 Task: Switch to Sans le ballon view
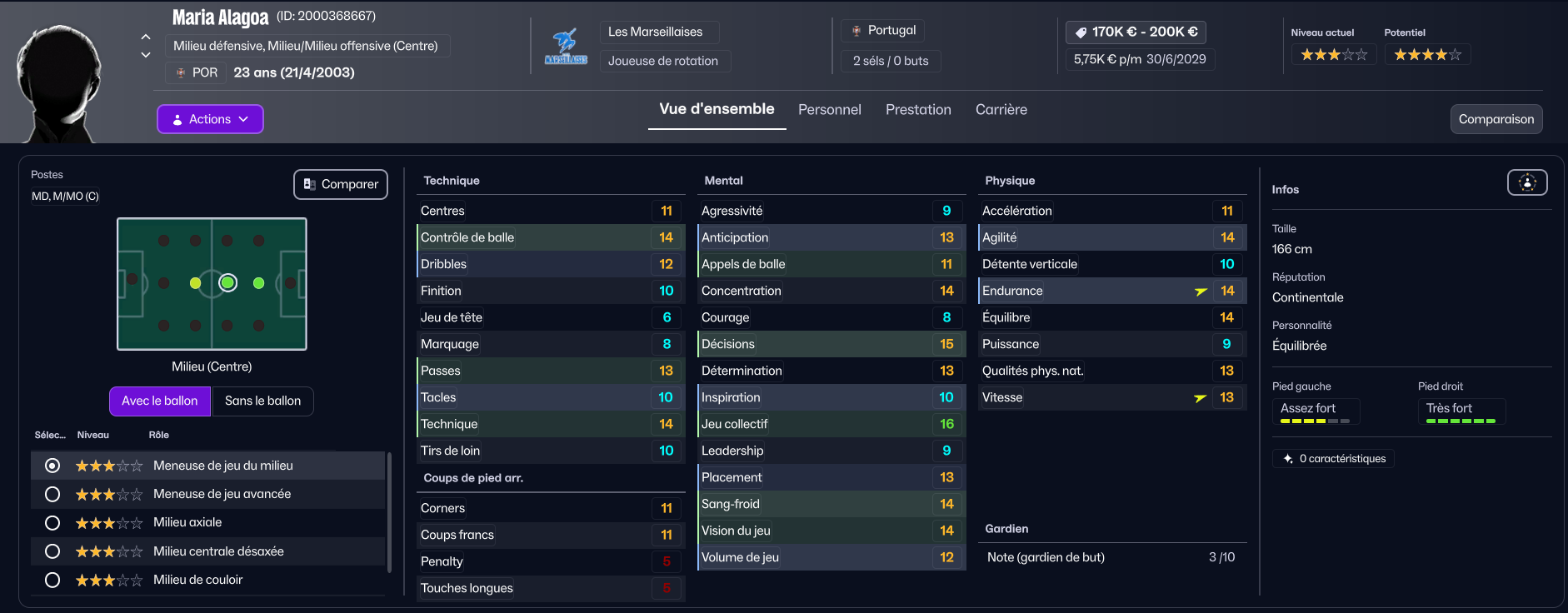tap(262, 401)
